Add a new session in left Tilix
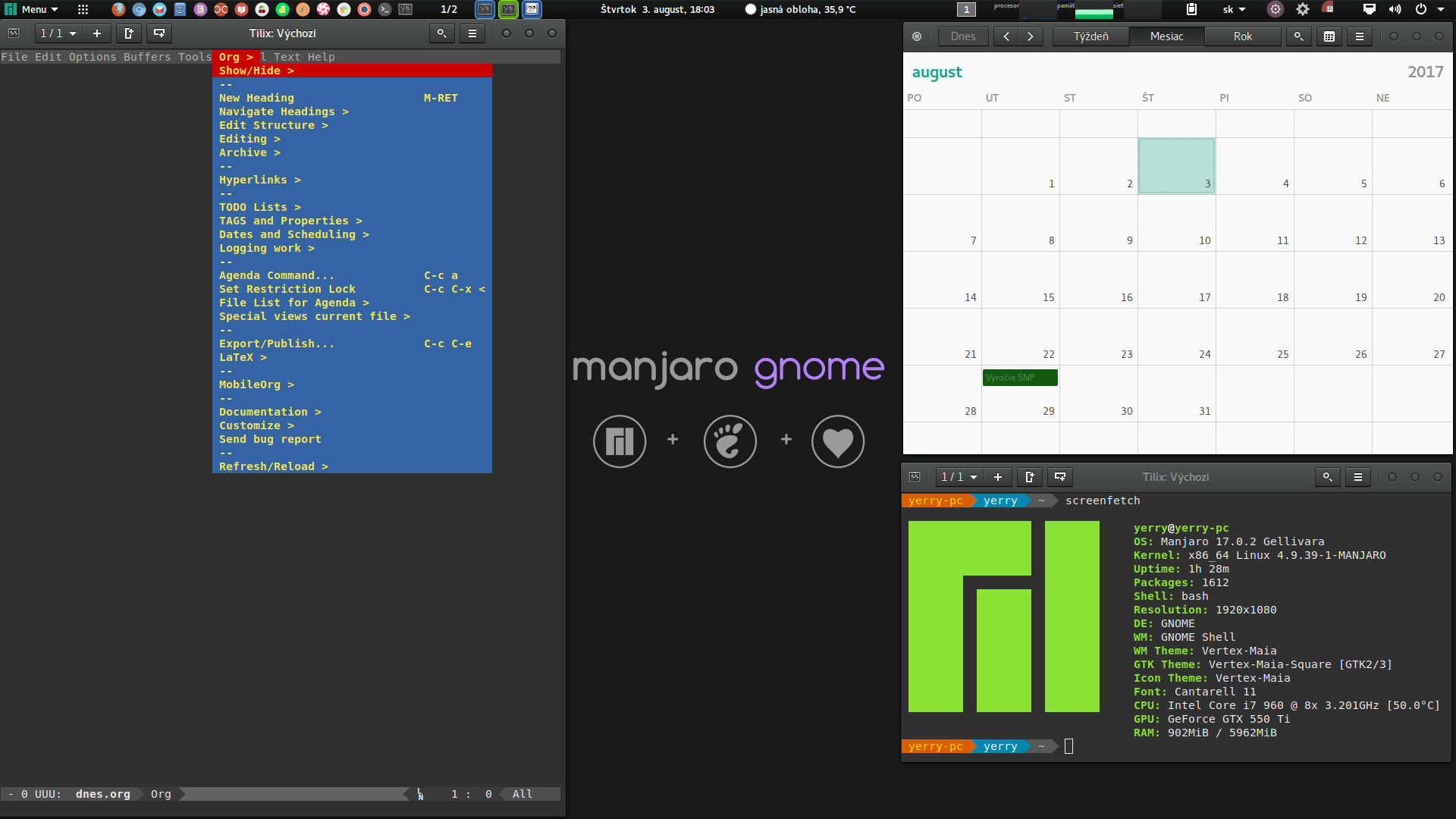 [x=97, y=33]
